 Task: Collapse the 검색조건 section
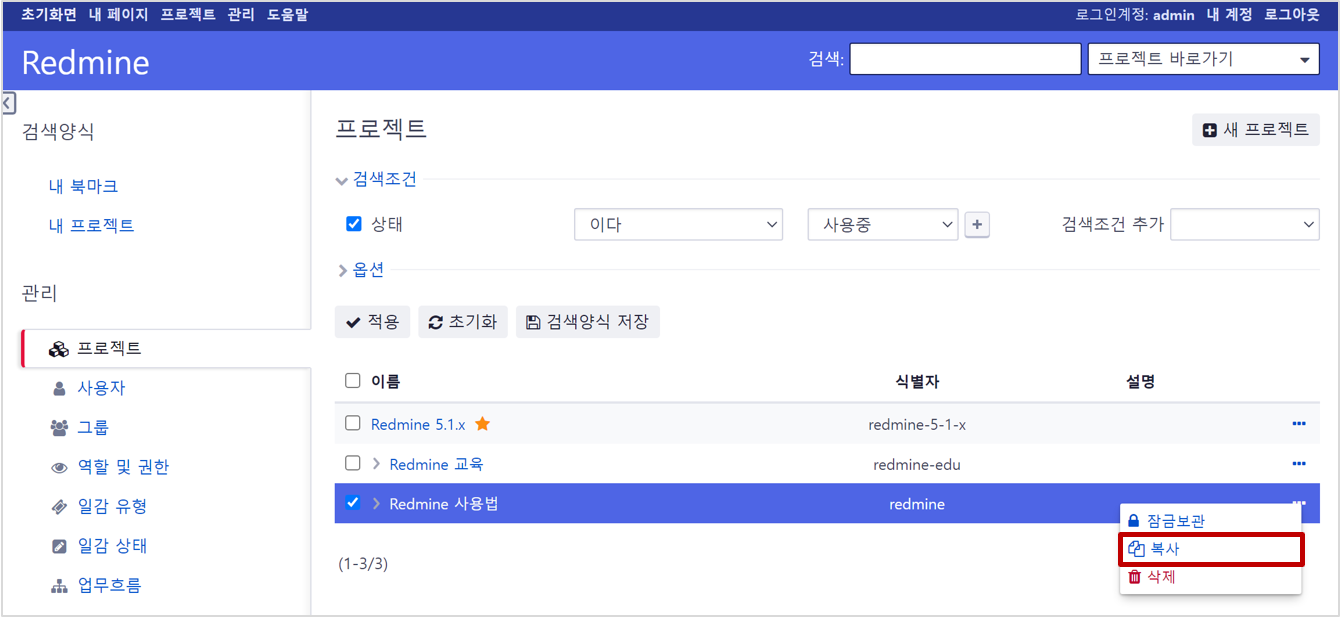(376, 180)
